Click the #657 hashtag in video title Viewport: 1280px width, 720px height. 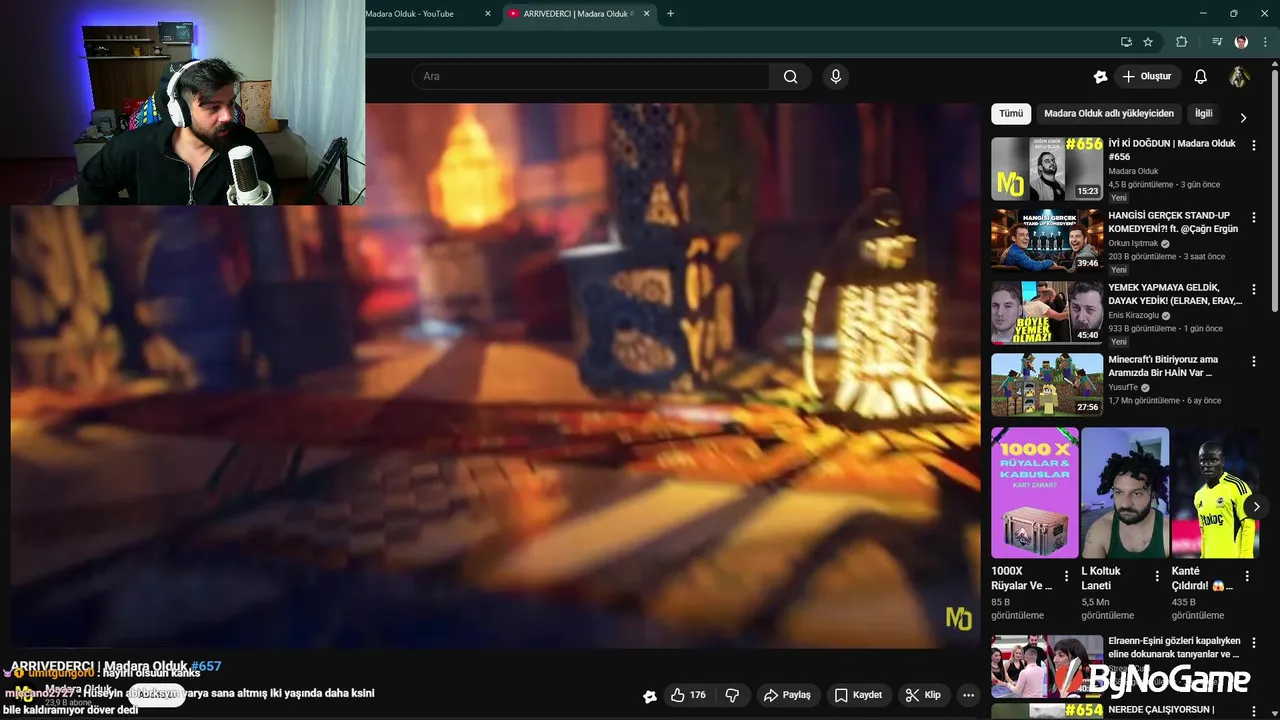(x=206, y=666)
